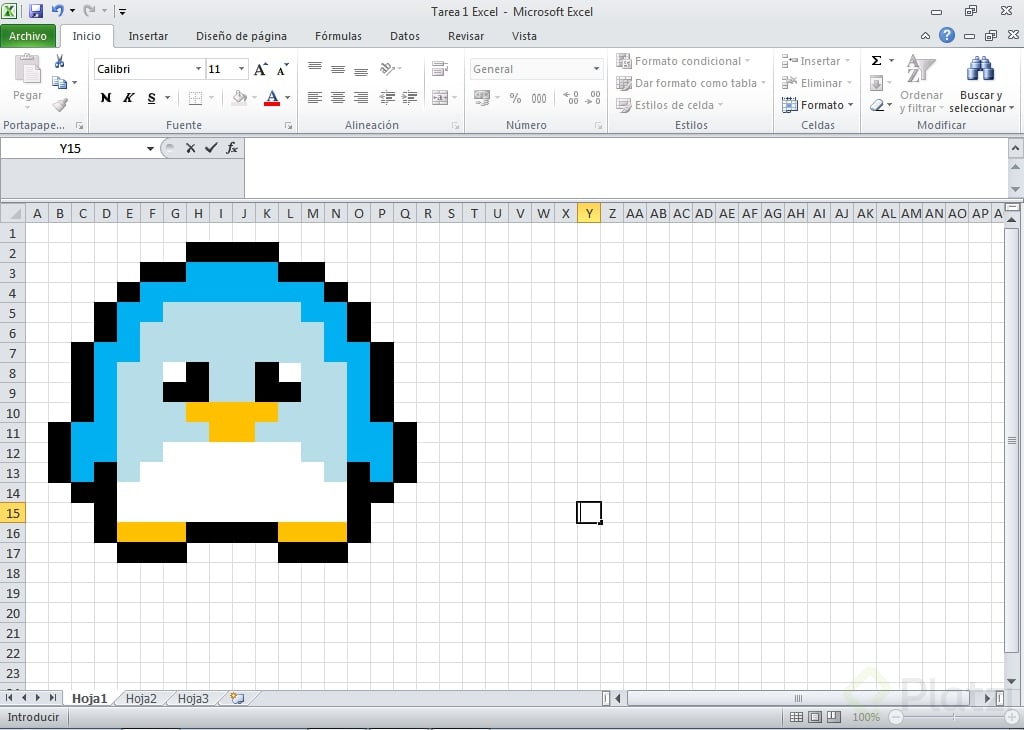This screenshot has height=730, width=1024.
Task: Open the Formato cells dropdown
Action: 818,105
